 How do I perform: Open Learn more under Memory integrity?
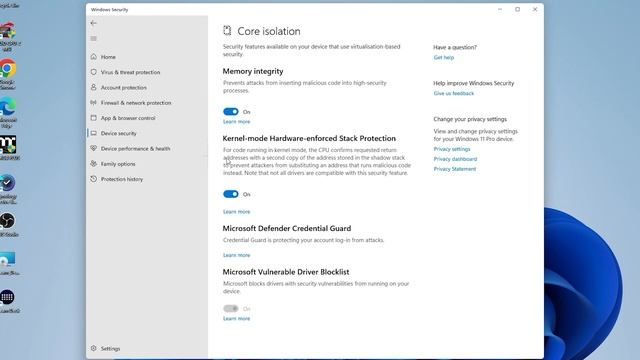[236, 122]
